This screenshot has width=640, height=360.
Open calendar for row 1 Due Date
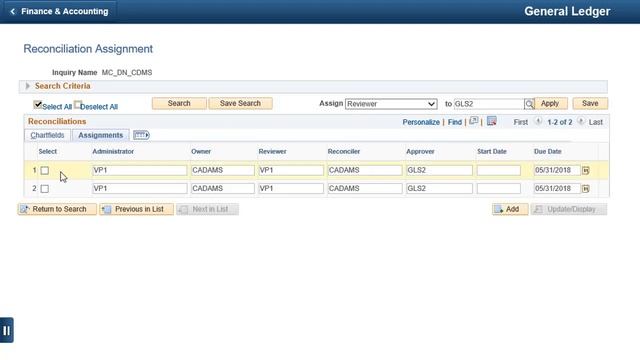tap(586, 171)
